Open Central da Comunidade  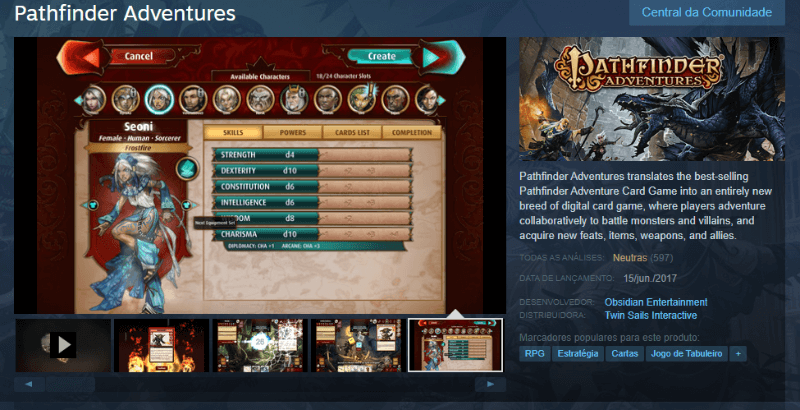707,12
